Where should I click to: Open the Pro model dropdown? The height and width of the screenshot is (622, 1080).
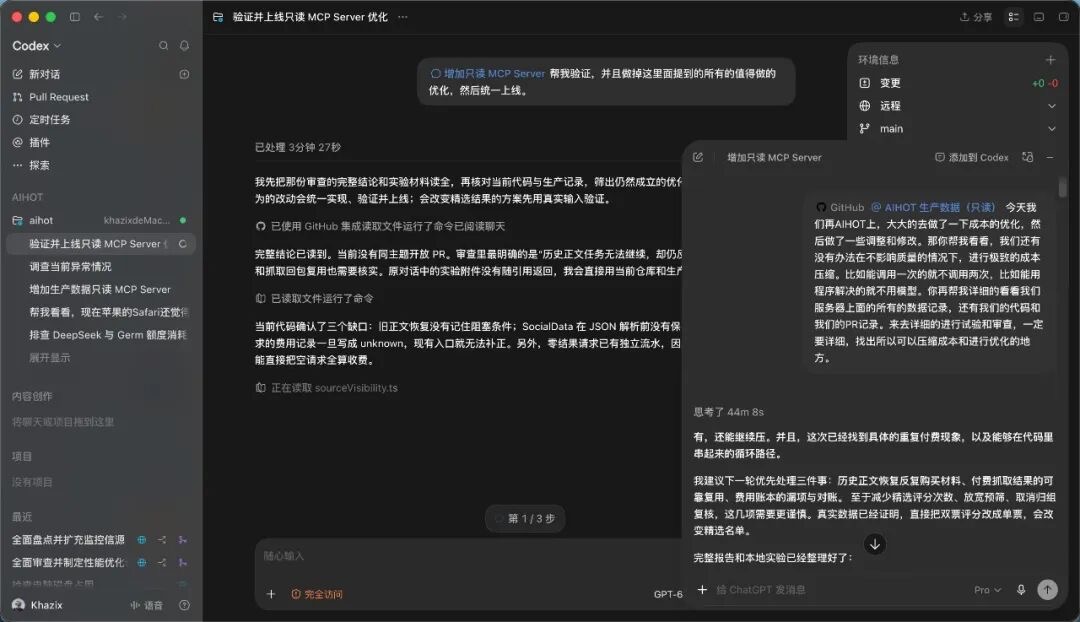point(987,590)
